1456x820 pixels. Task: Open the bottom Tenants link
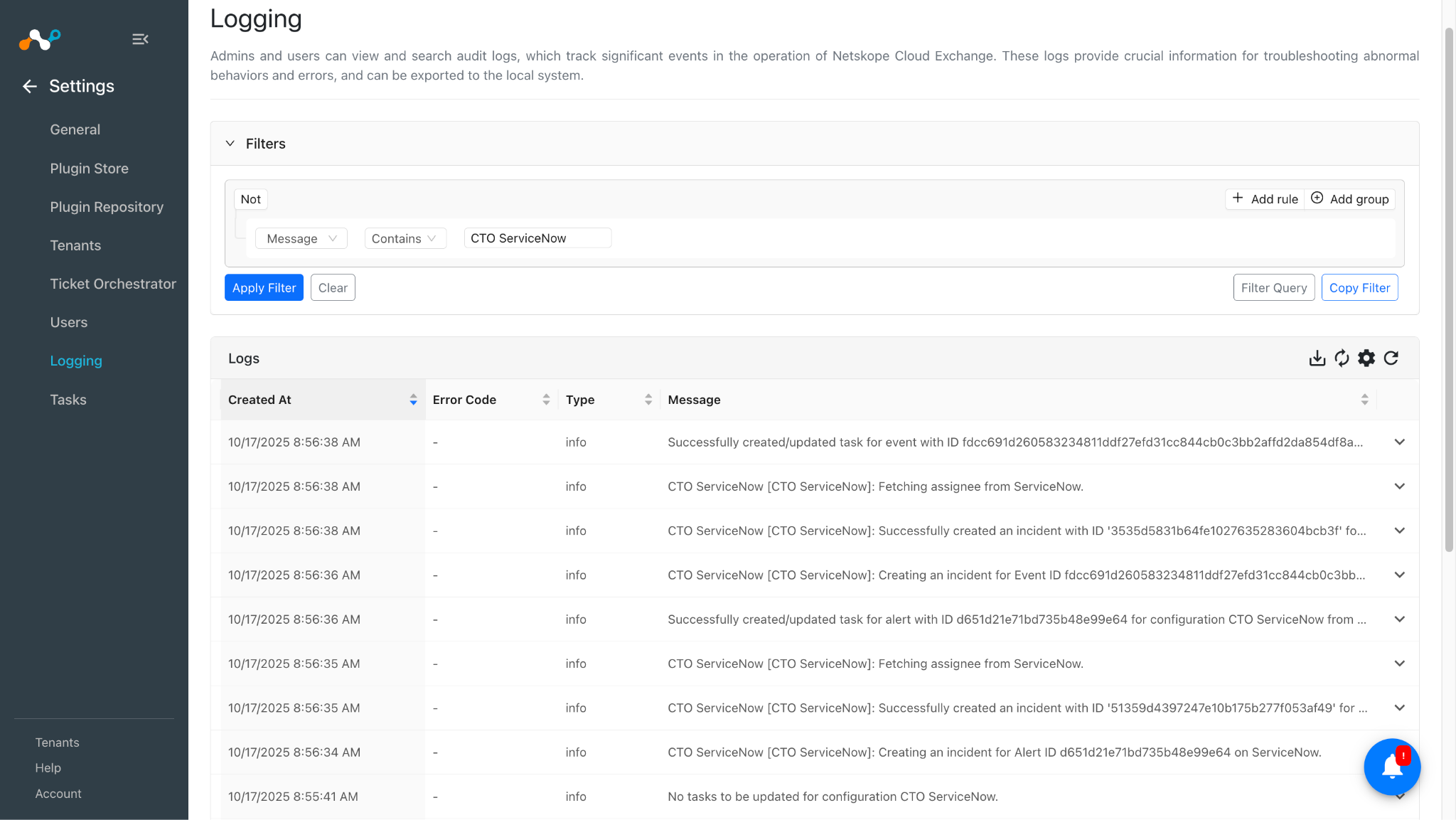pos(58,742)
